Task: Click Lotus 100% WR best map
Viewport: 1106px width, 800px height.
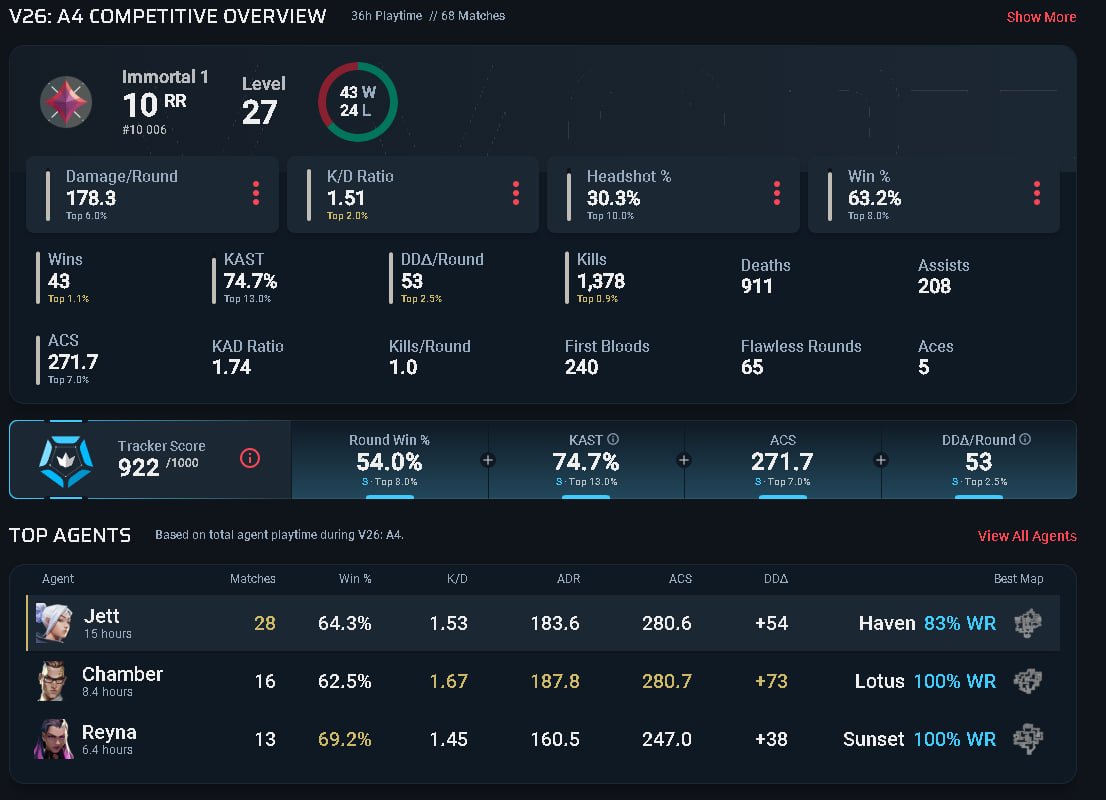Action: click(925, 681)
